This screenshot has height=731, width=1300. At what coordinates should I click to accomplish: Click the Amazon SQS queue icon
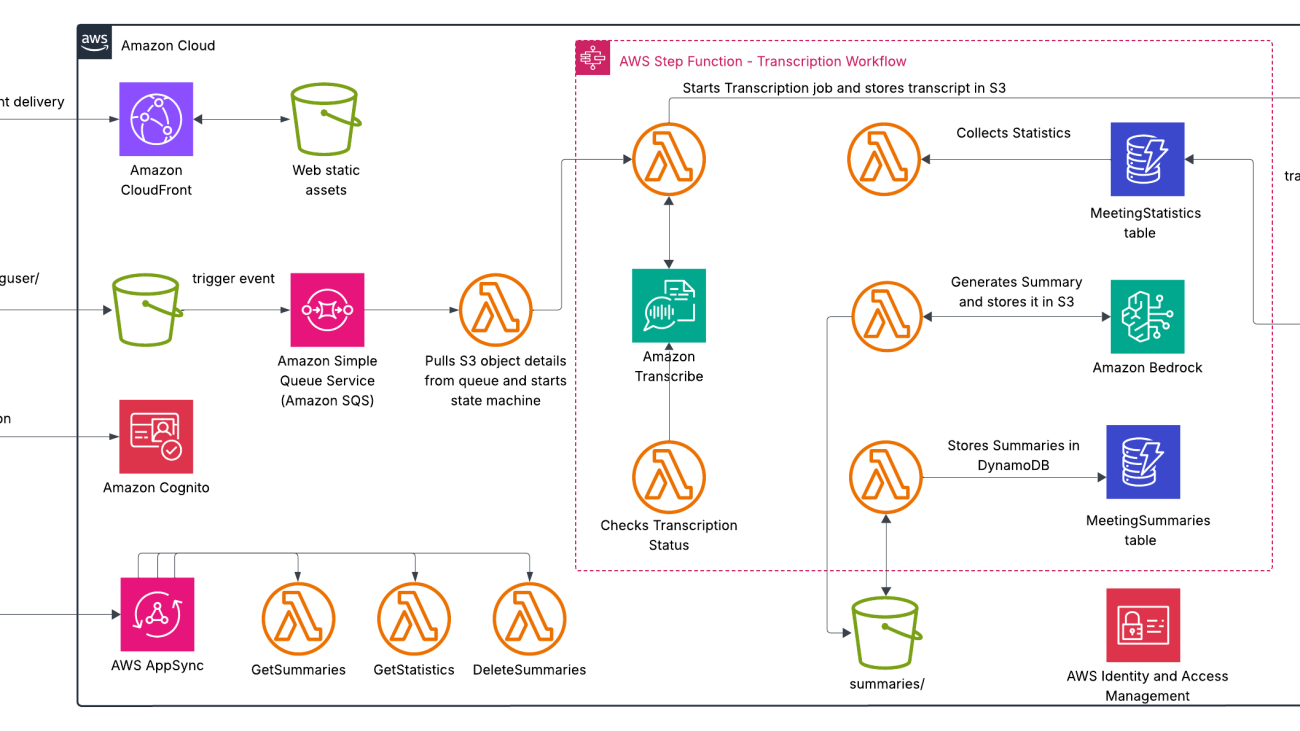[x=328, y=310]
